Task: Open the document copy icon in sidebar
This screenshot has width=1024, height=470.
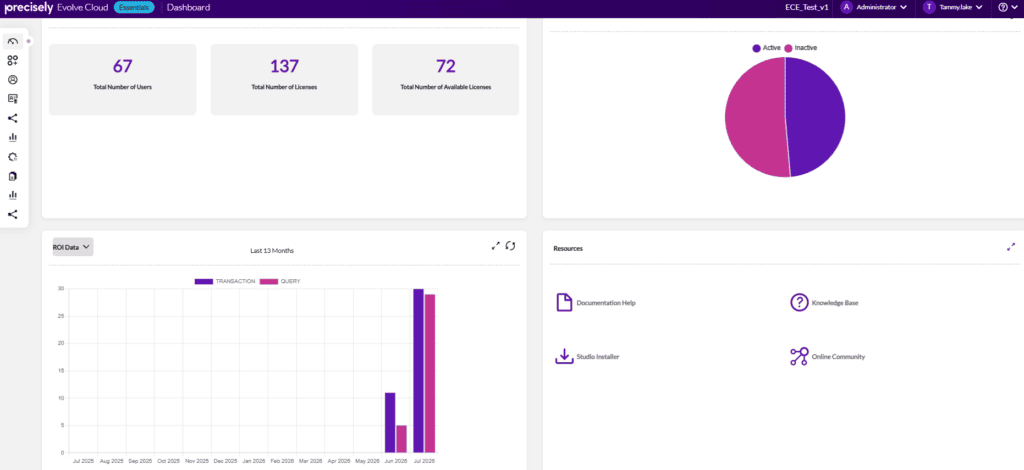Action: coord(12,176)
